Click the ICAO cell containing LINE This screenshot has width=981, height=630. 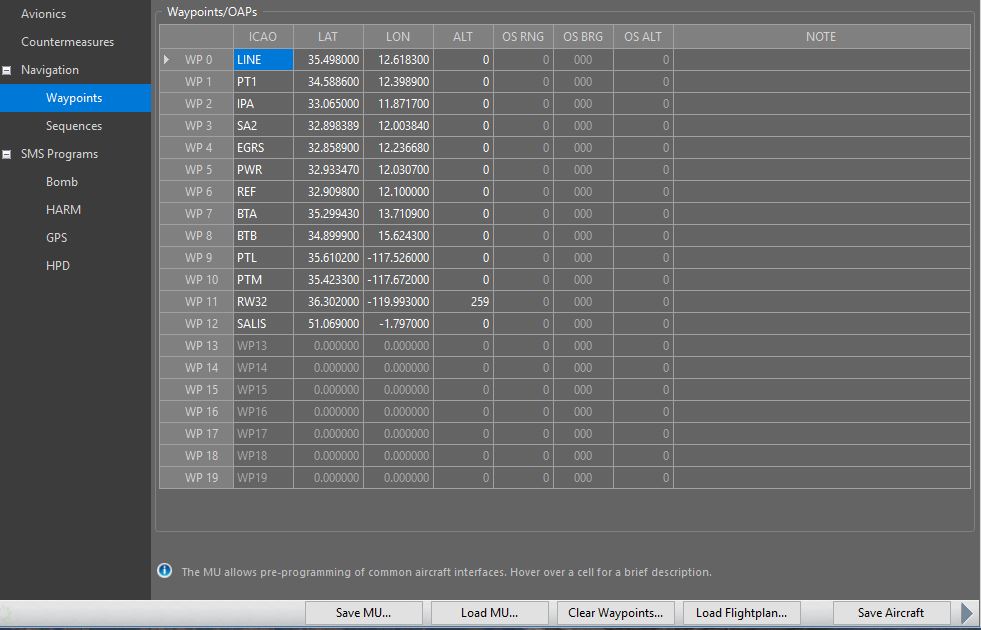click(x=263, y=60)
